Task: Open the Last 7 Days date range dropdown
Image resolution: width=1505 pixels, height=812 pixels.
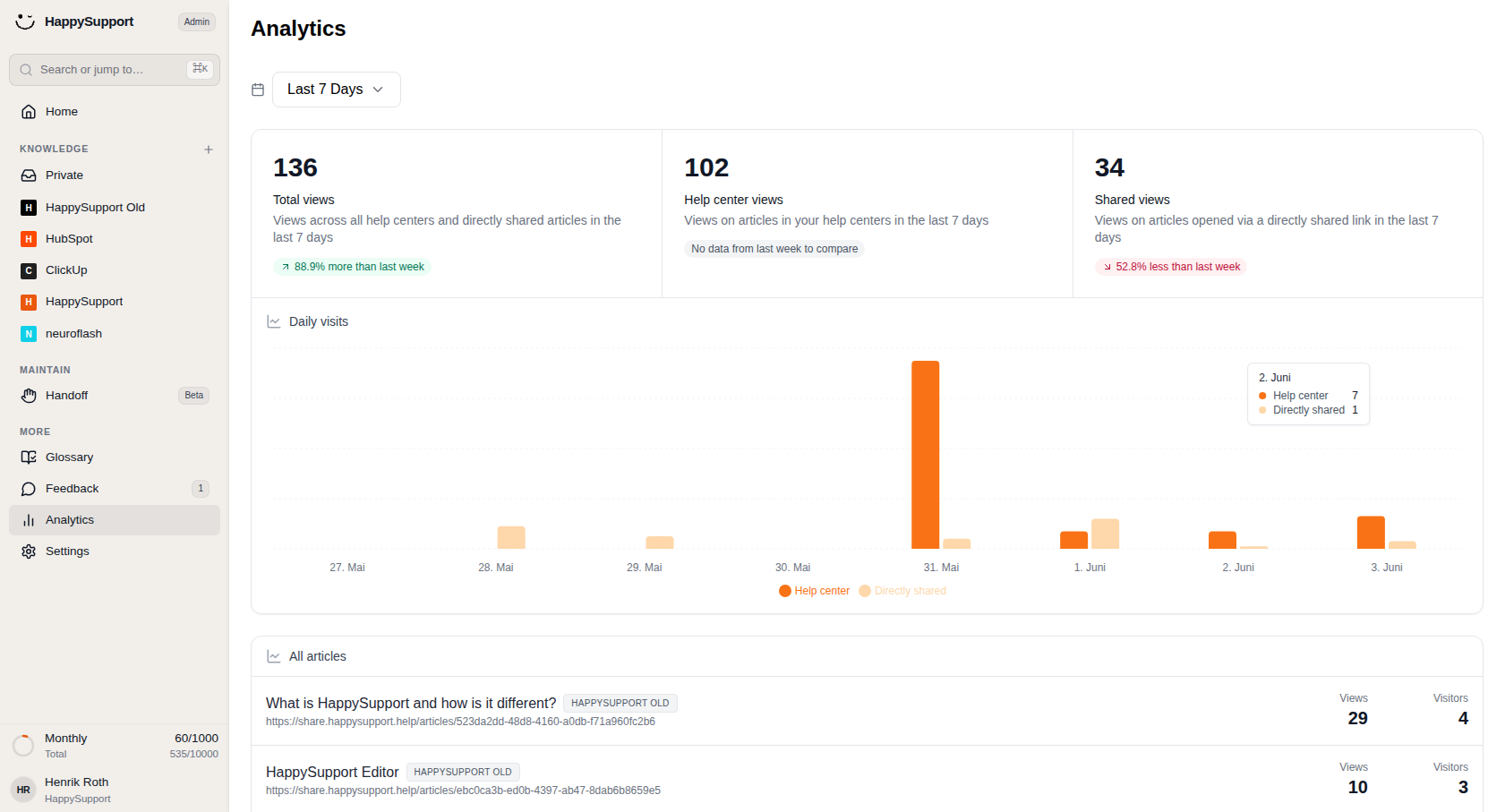Action: pyautogui.click(x=337, y=90)
